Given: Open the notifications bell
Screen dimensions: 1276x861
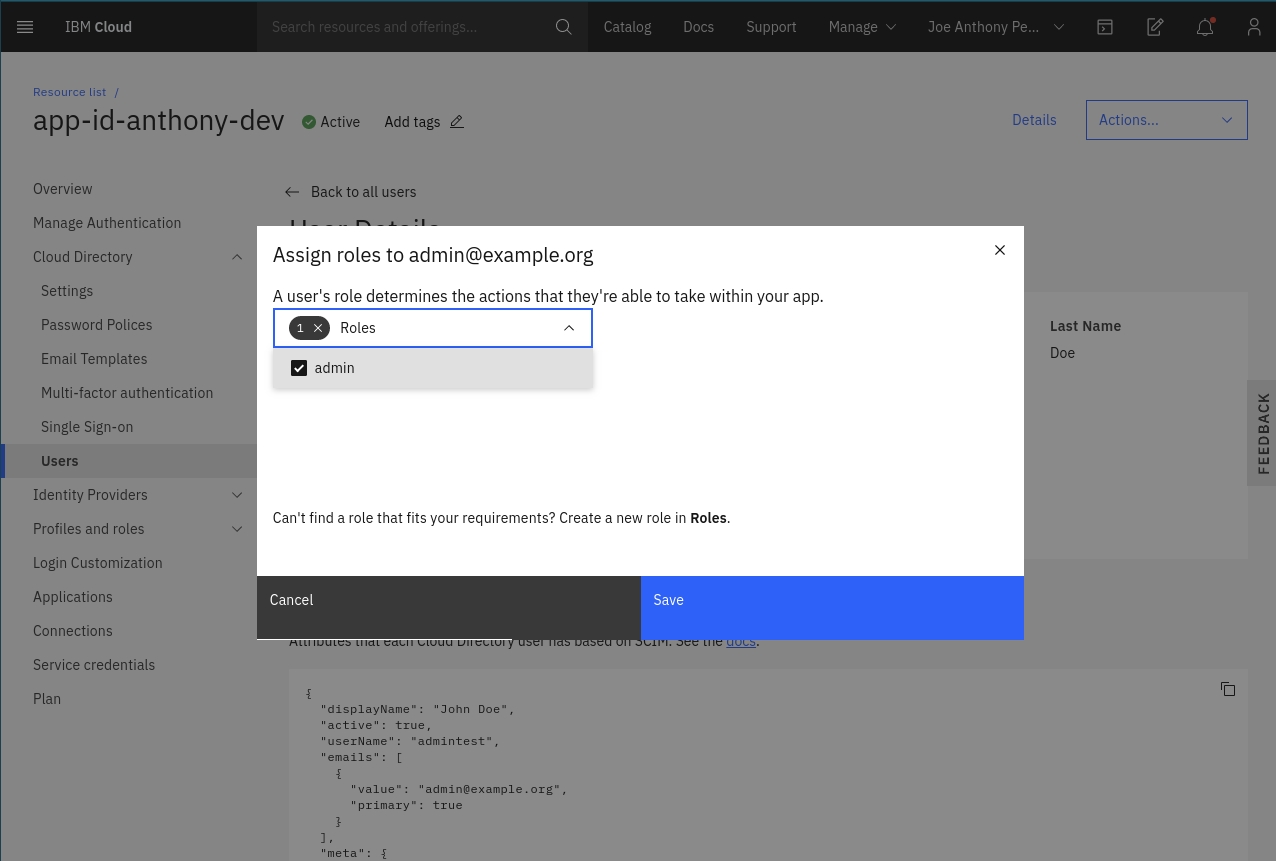Looking at the screenshot, I should click(1205, 27).
